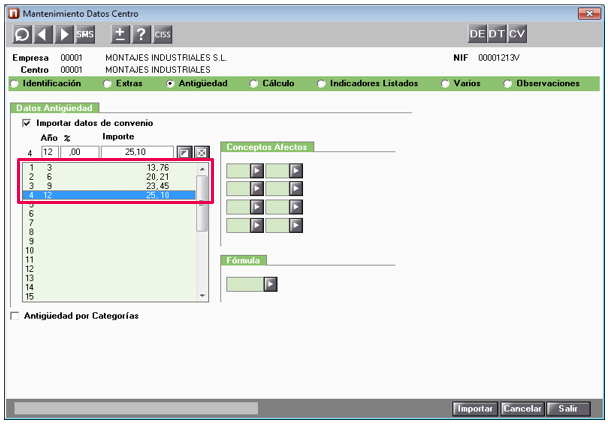
Task: Select the Observaciones radio option
Action: [507, 84]
